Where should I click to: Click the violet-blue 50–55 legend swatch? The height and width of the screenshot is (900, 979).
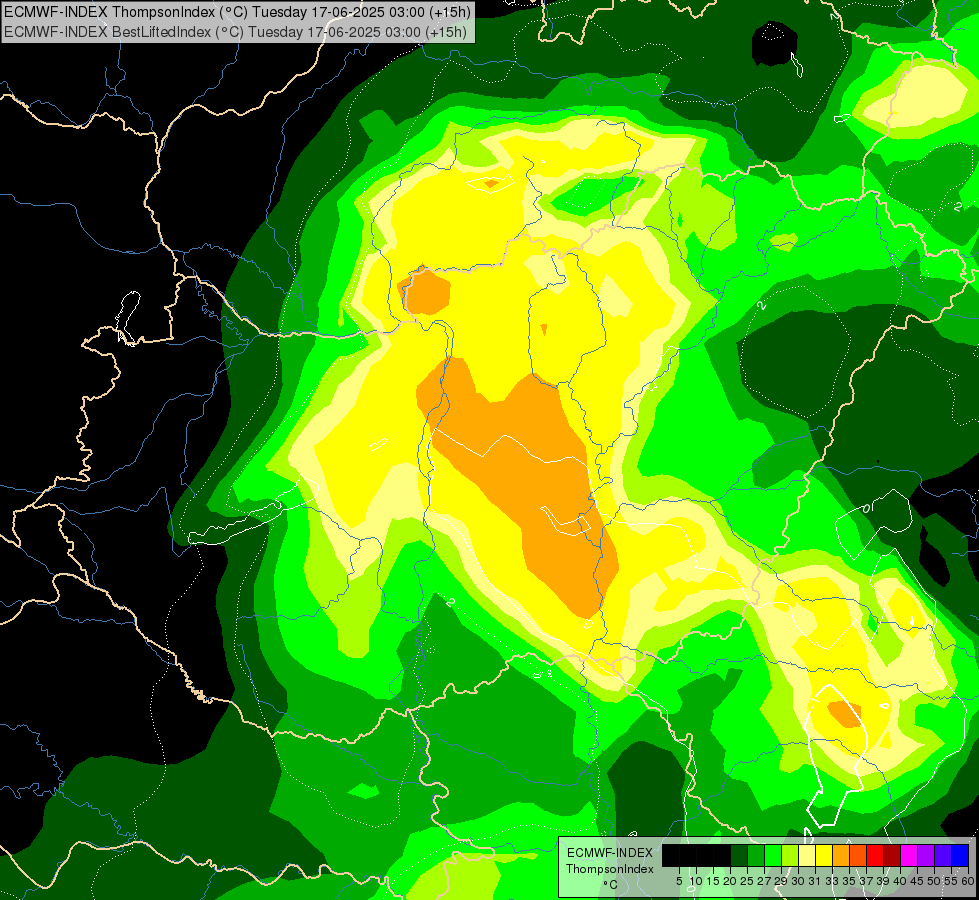[943, 855]
